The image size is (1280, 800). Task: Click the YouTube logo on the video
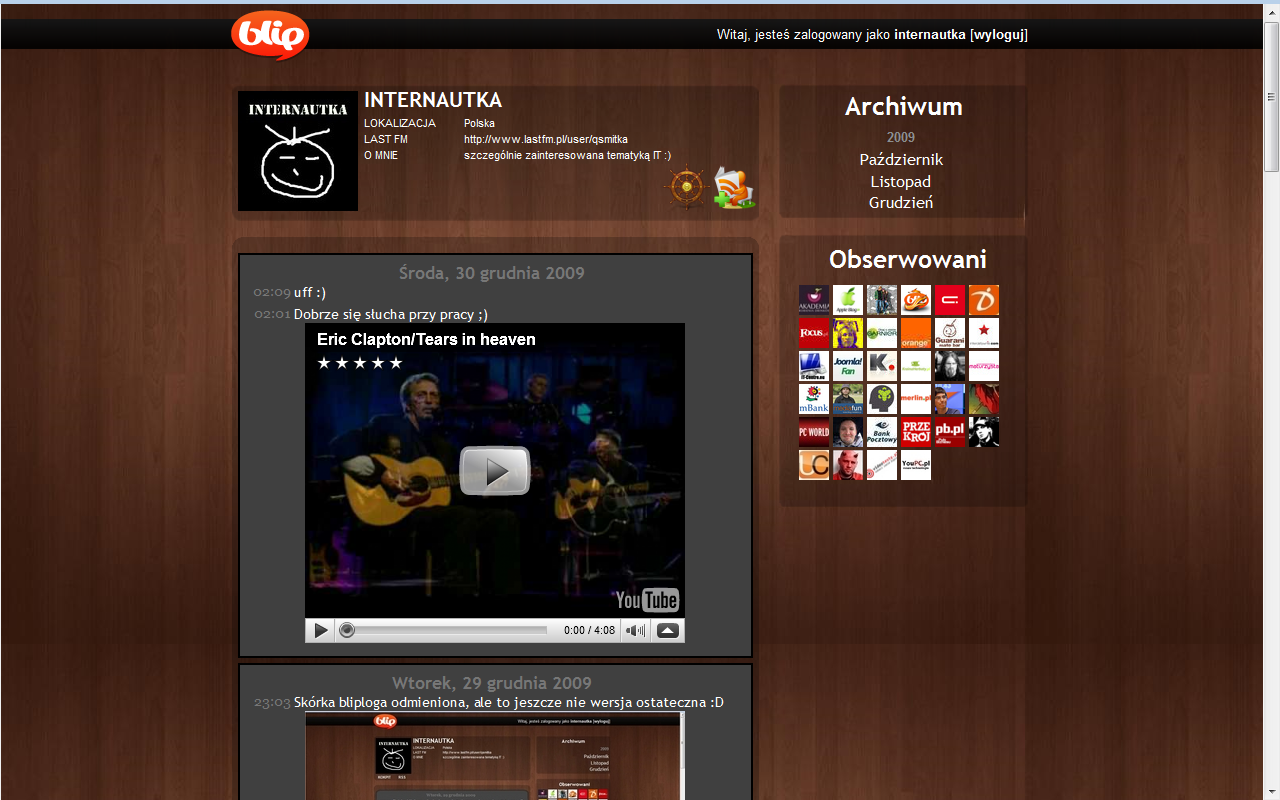tap(647, 599)
